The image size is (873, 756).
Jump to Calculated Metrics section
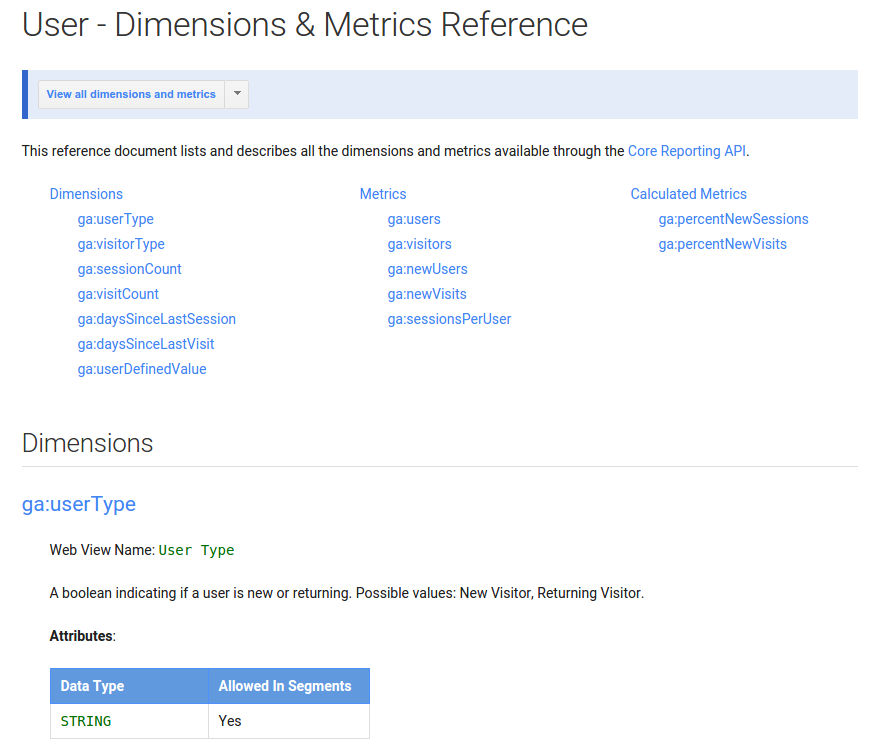pos(688,194)
